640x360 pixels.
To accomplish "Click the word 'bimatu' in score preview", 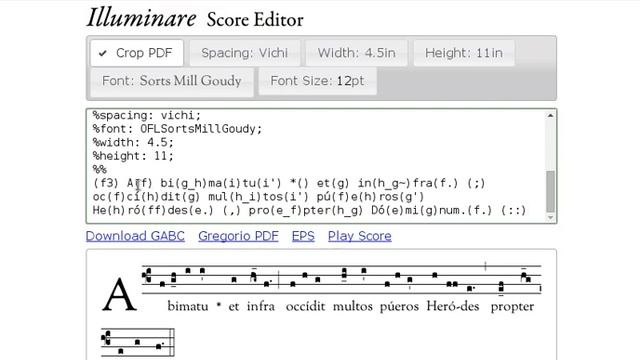I will [188, 306].
